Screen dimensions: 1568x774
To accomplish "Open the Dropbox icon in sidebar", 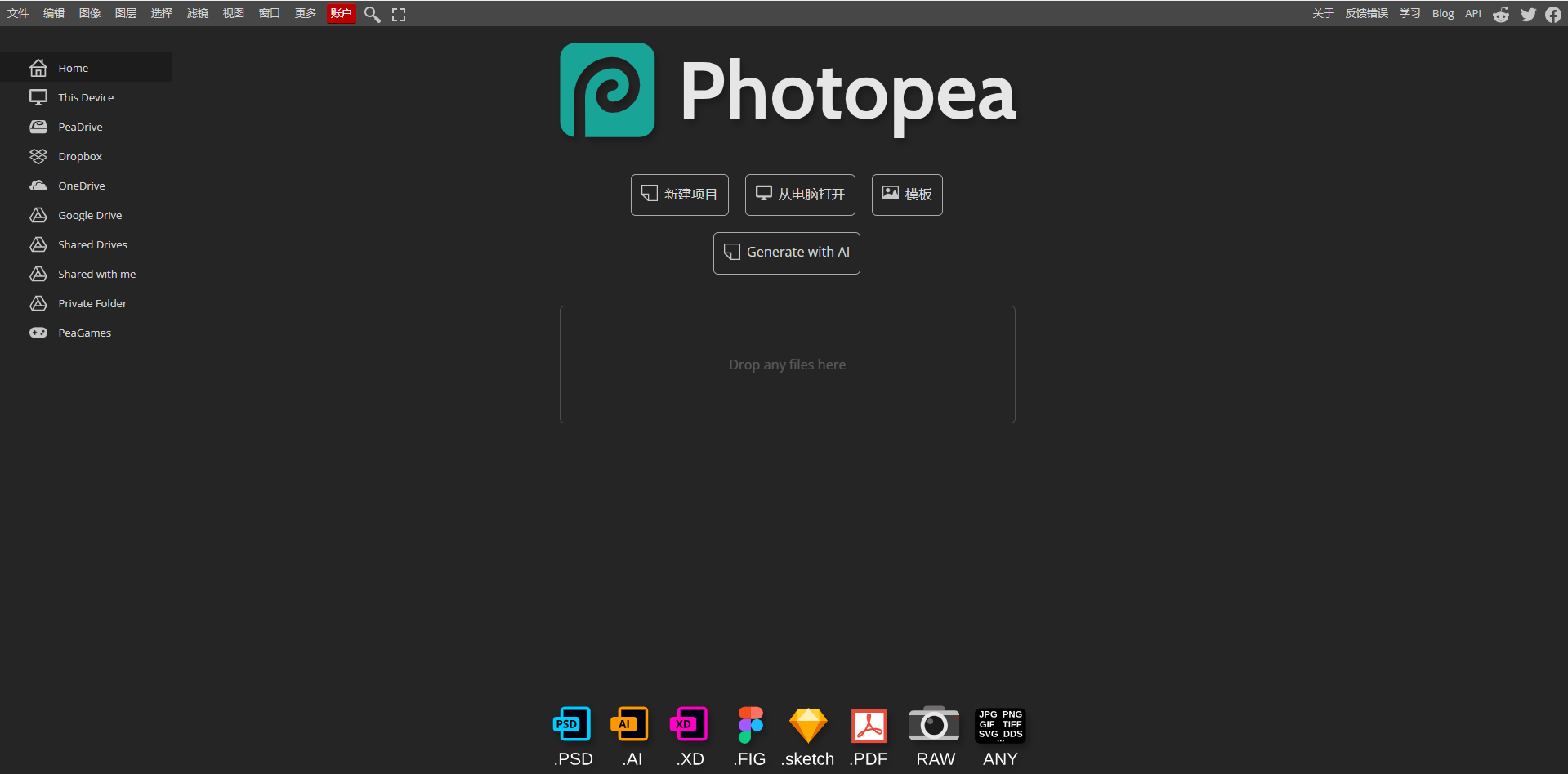I will [x=38, y=156].
